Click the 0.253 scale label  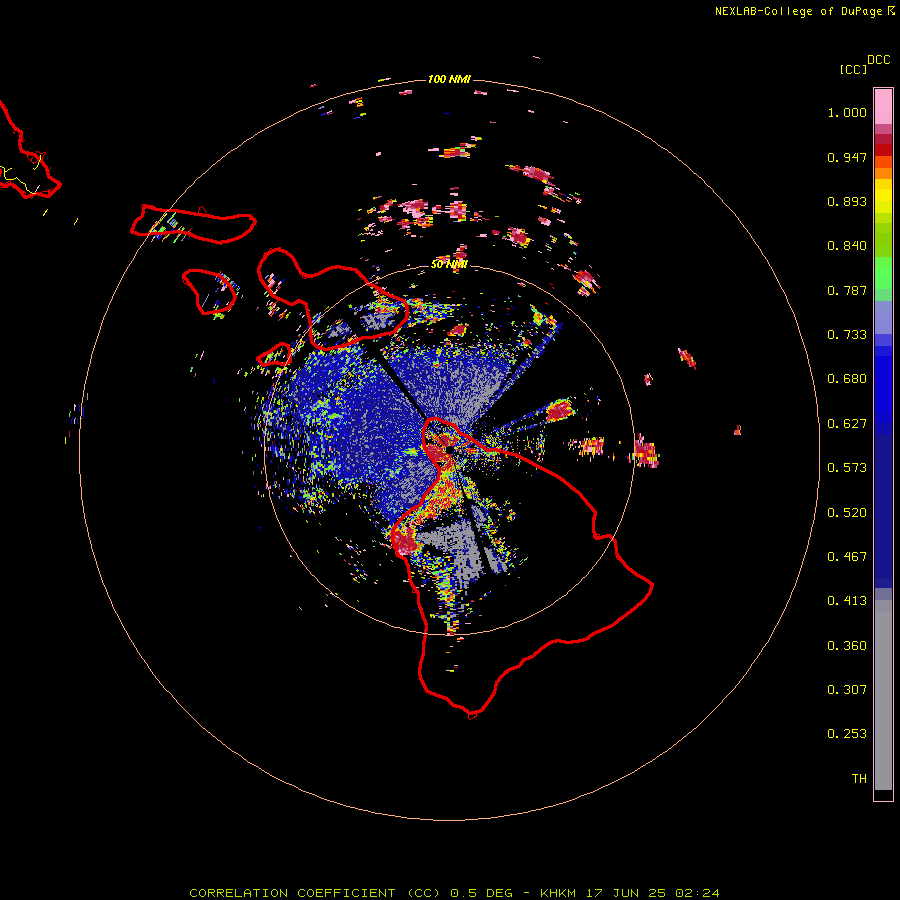847,734
